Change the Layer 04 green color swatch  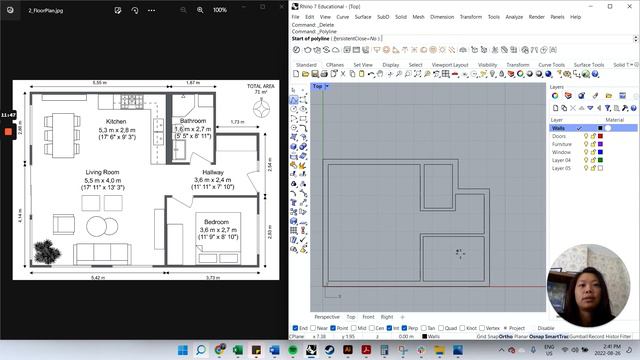coord(600,160)
